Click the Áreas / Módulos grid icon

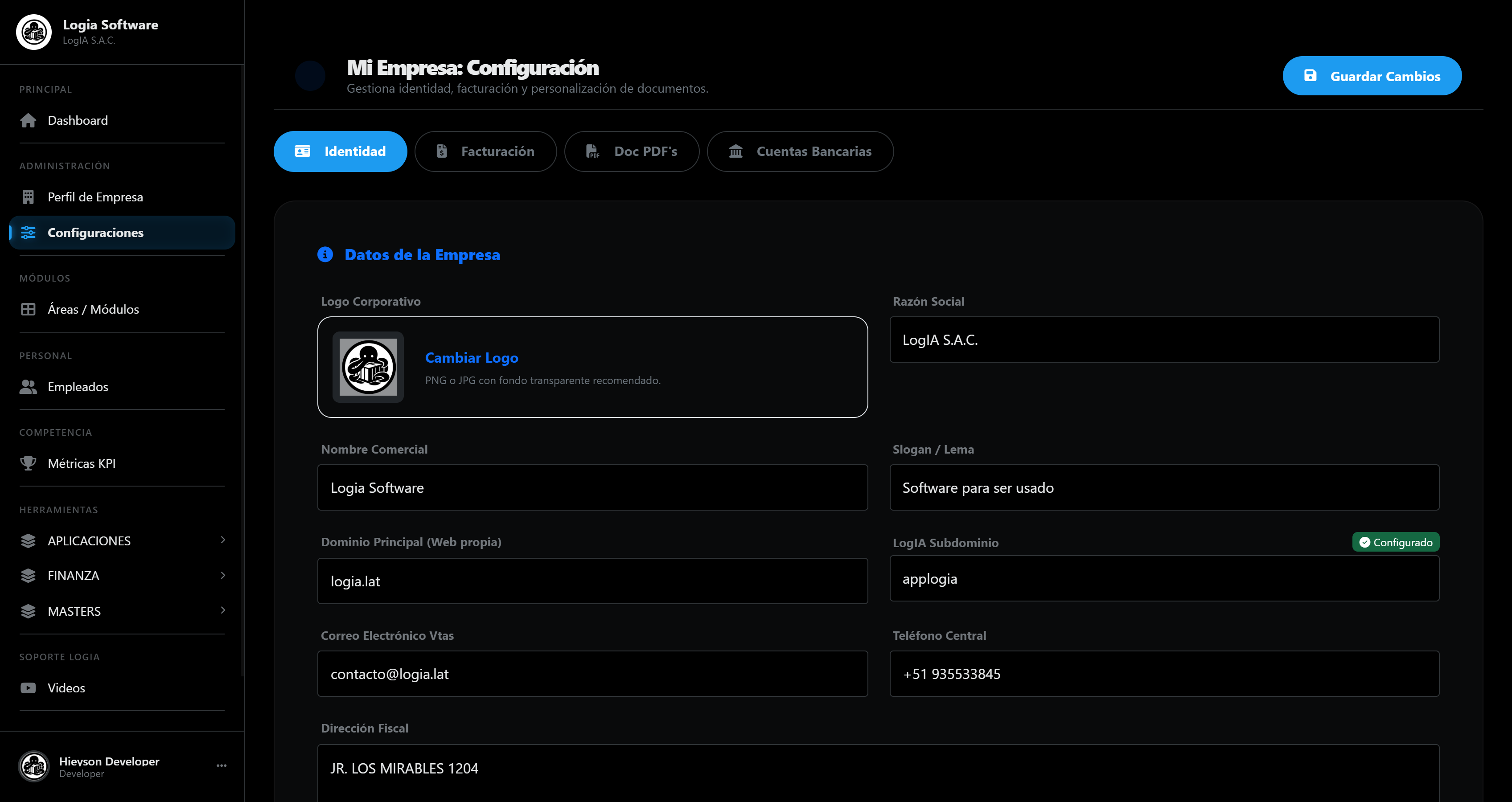tap(28, 309)
